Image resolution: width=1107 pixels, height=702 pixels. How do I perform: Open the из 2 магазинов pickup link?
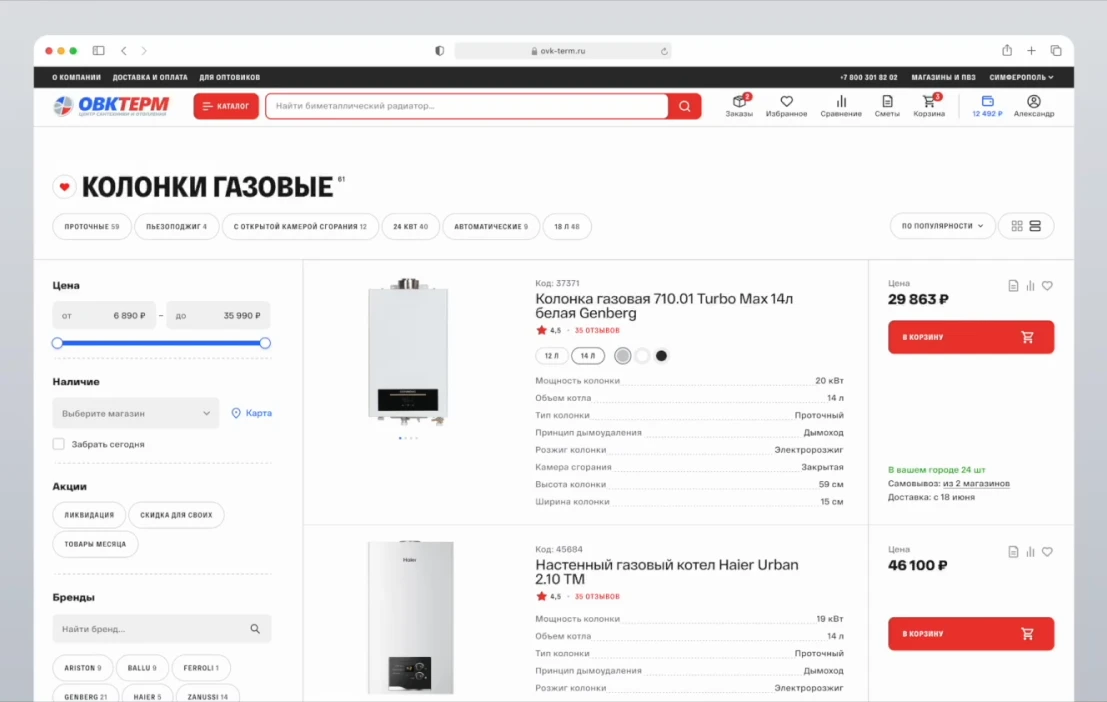(976, 484)
